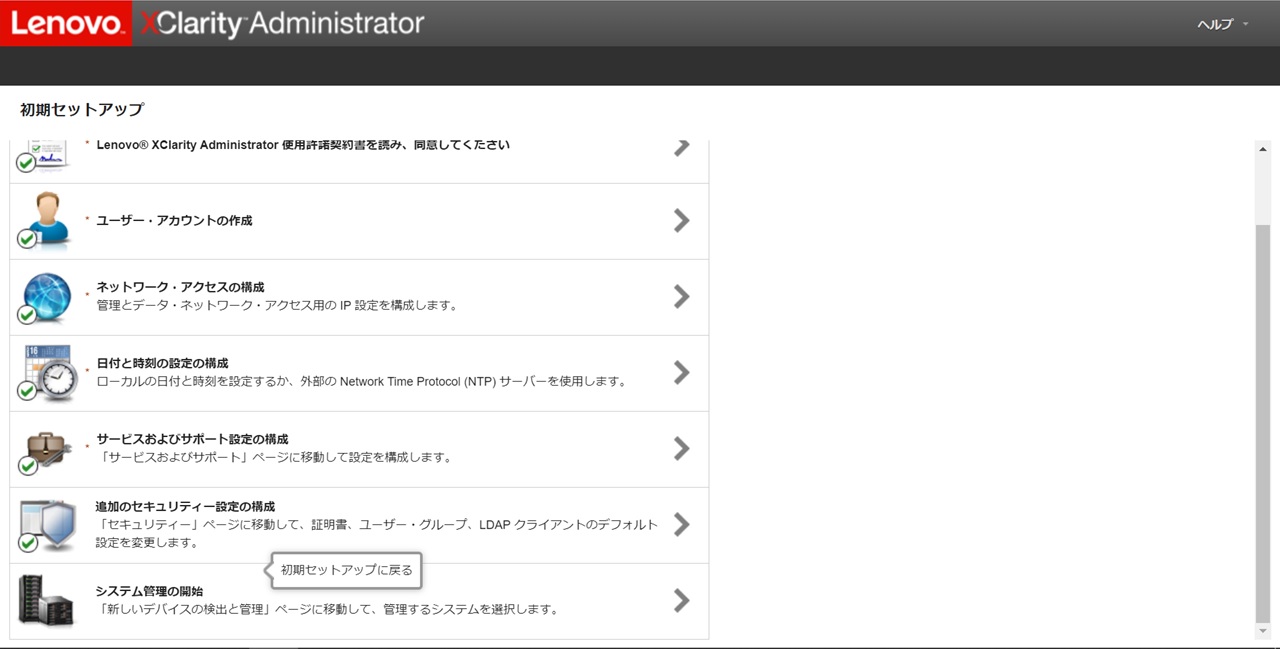Screen dimensions: 1280x649
Task: Click the Lenovo logo
Action: [x=65, y=23]
